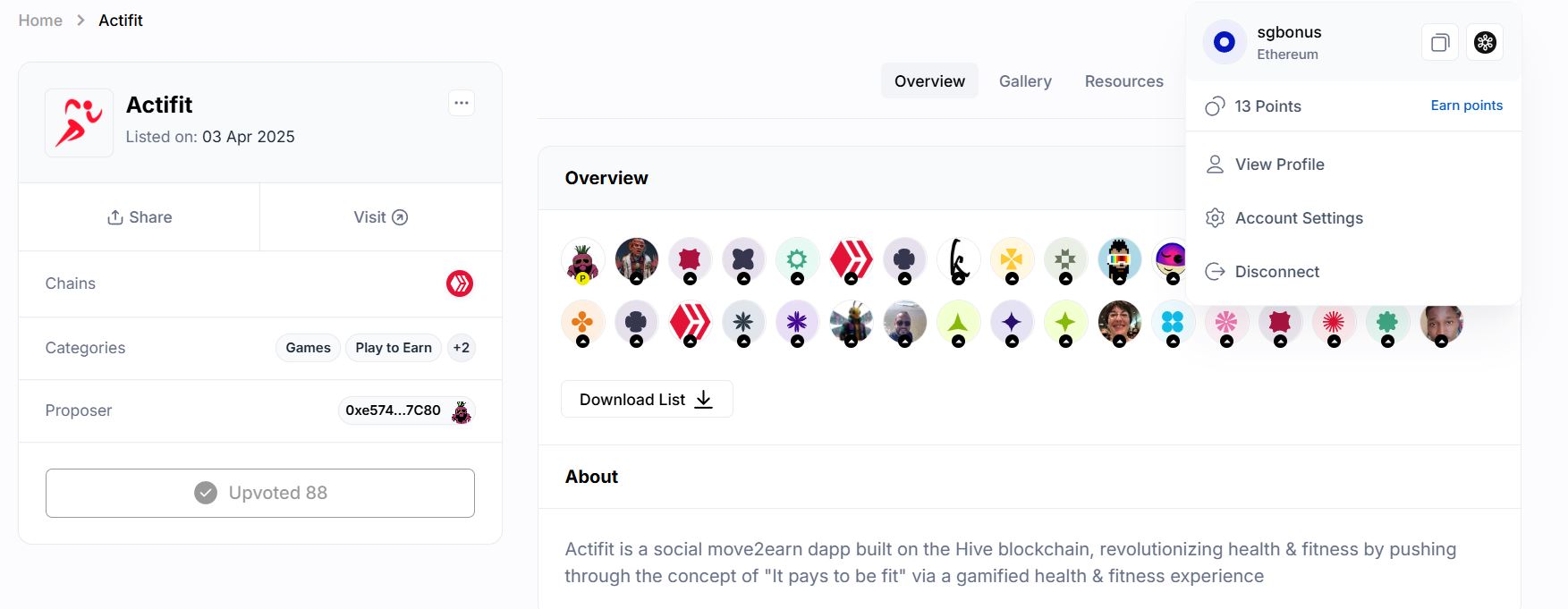This screenshot has width=1568, height=609.
Task: Copy the wallet address via the copy icon
Action: click(x=1440, y=42)
